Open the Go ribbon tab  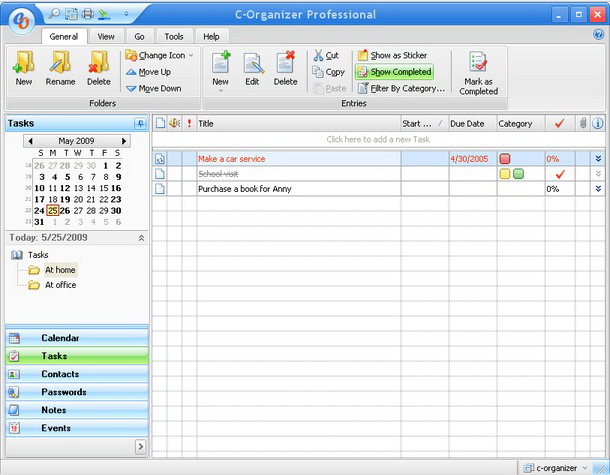(139, 37)
